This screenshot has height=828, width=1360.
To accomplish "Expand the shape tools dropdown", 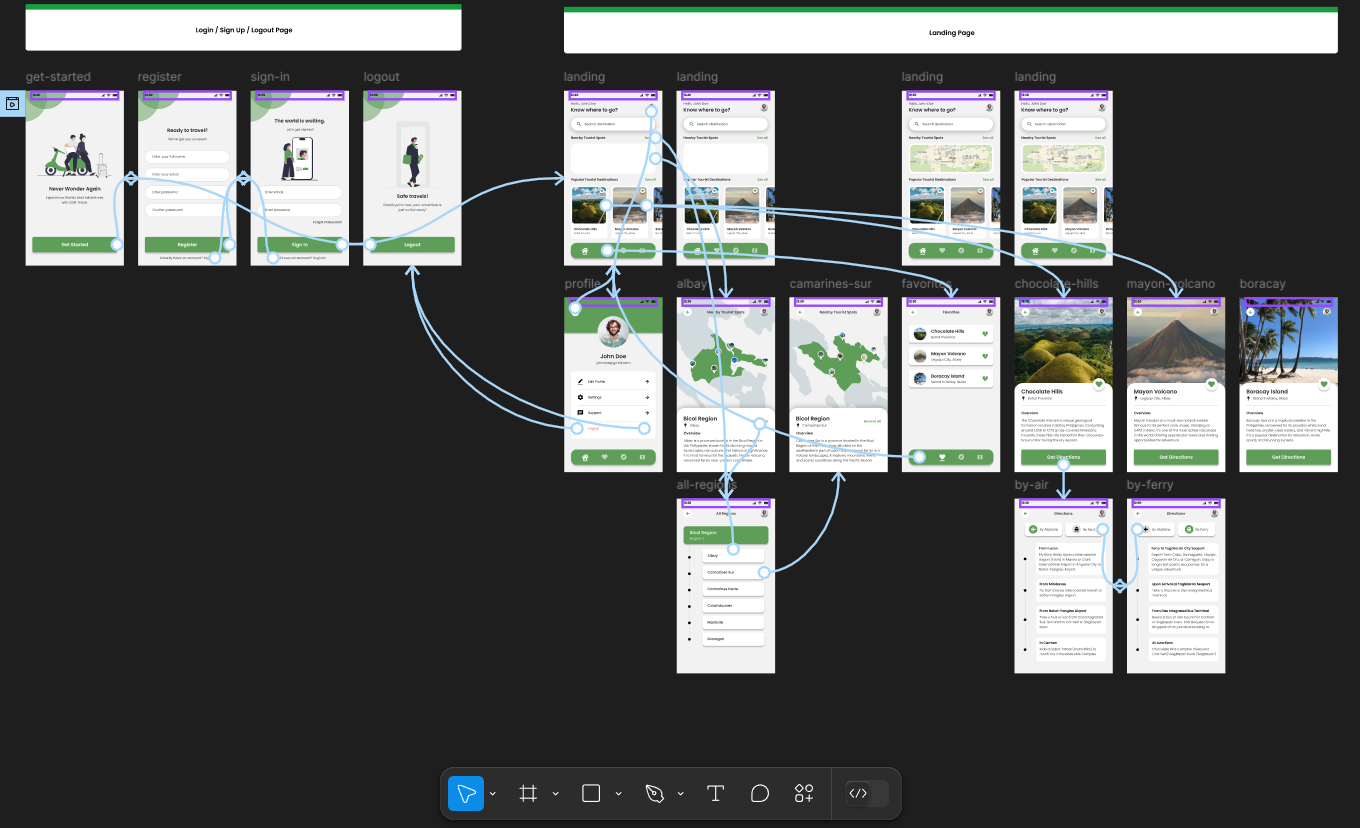I will click(619, 794).
